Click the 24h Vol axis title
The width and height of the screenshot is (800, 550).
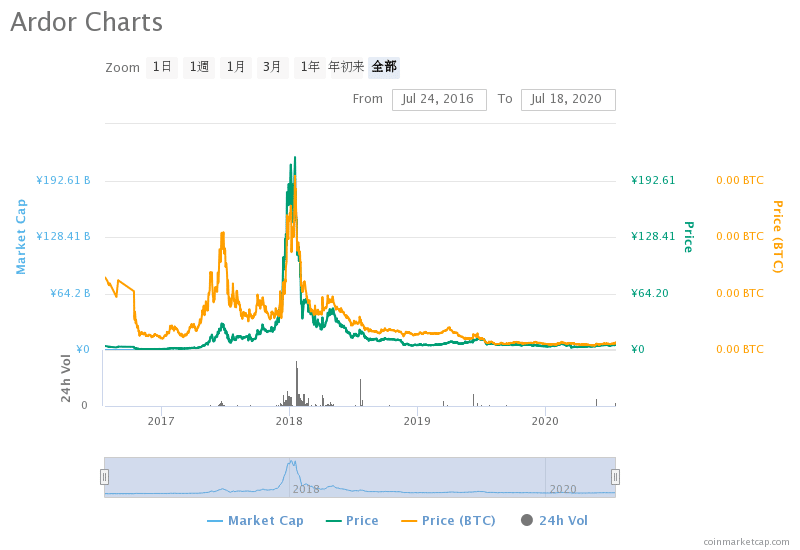(66, 378)
